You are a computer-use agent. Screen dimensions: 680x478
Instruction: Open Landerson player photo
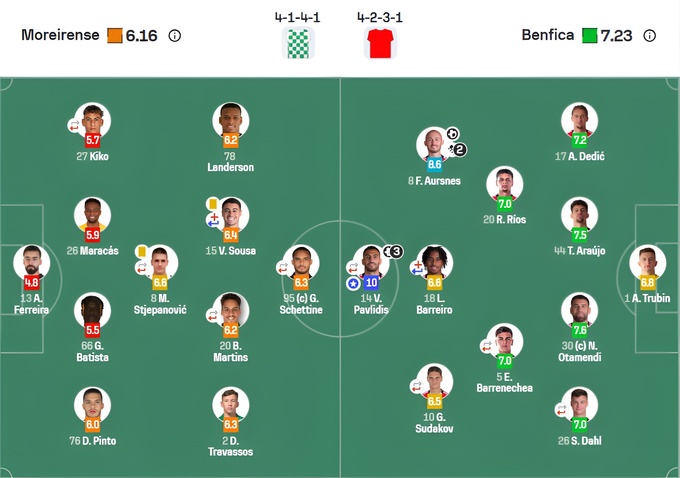(231, 120)
